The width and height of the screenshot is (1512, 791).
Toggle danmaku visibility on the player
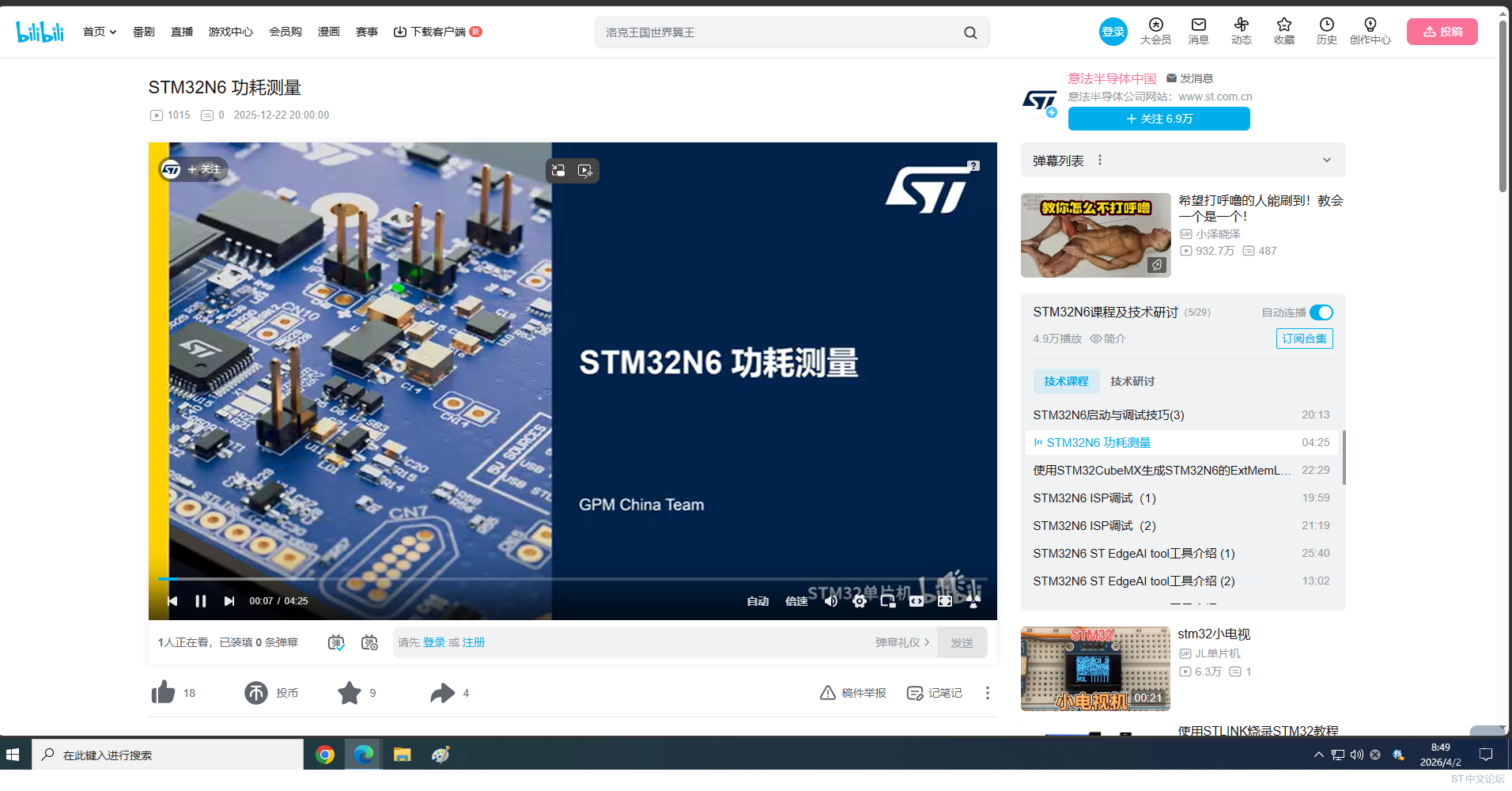[335, 642]
